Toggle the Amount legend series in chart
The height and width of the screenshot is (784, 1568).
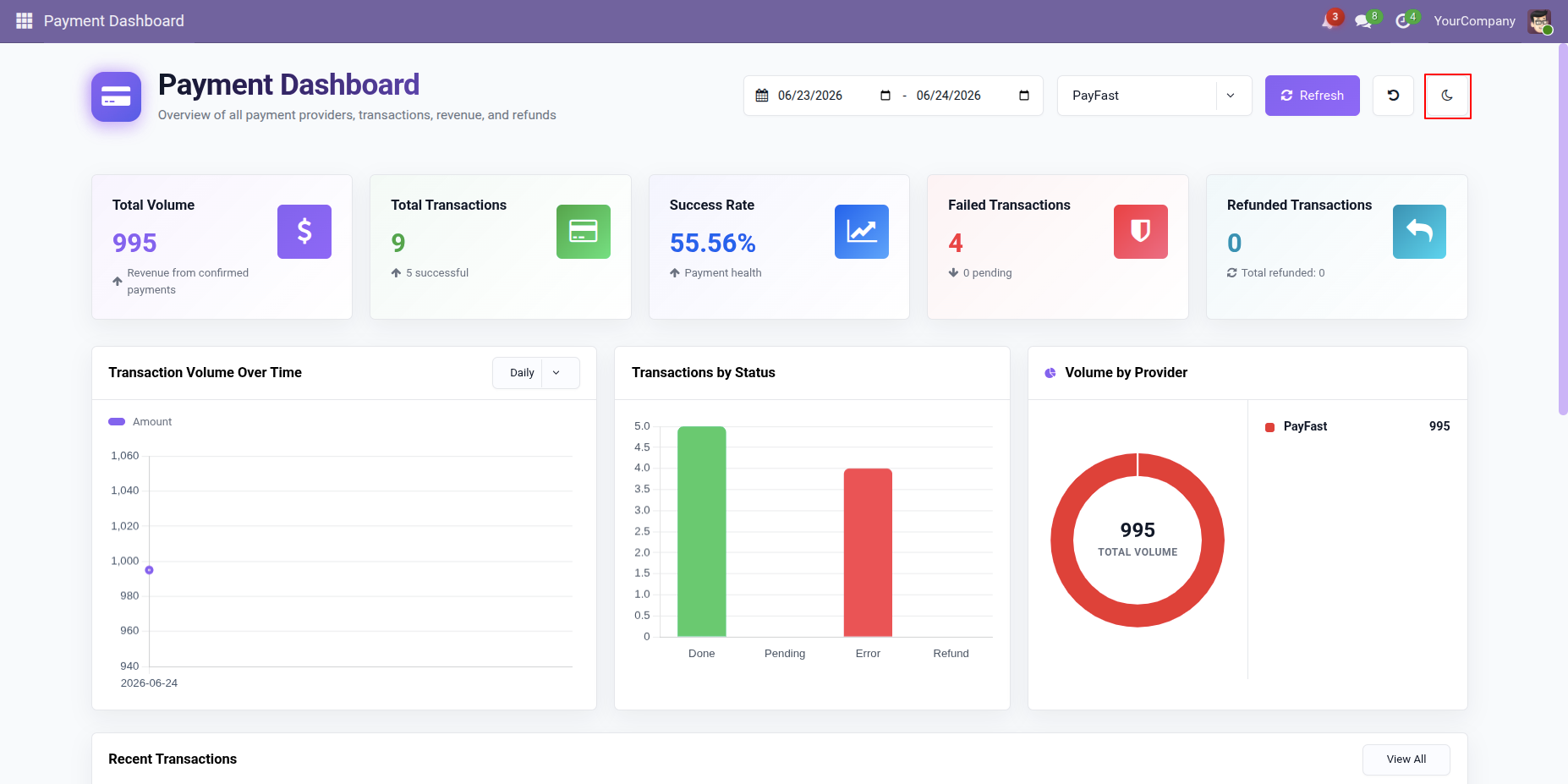click(x=140, y=421)
